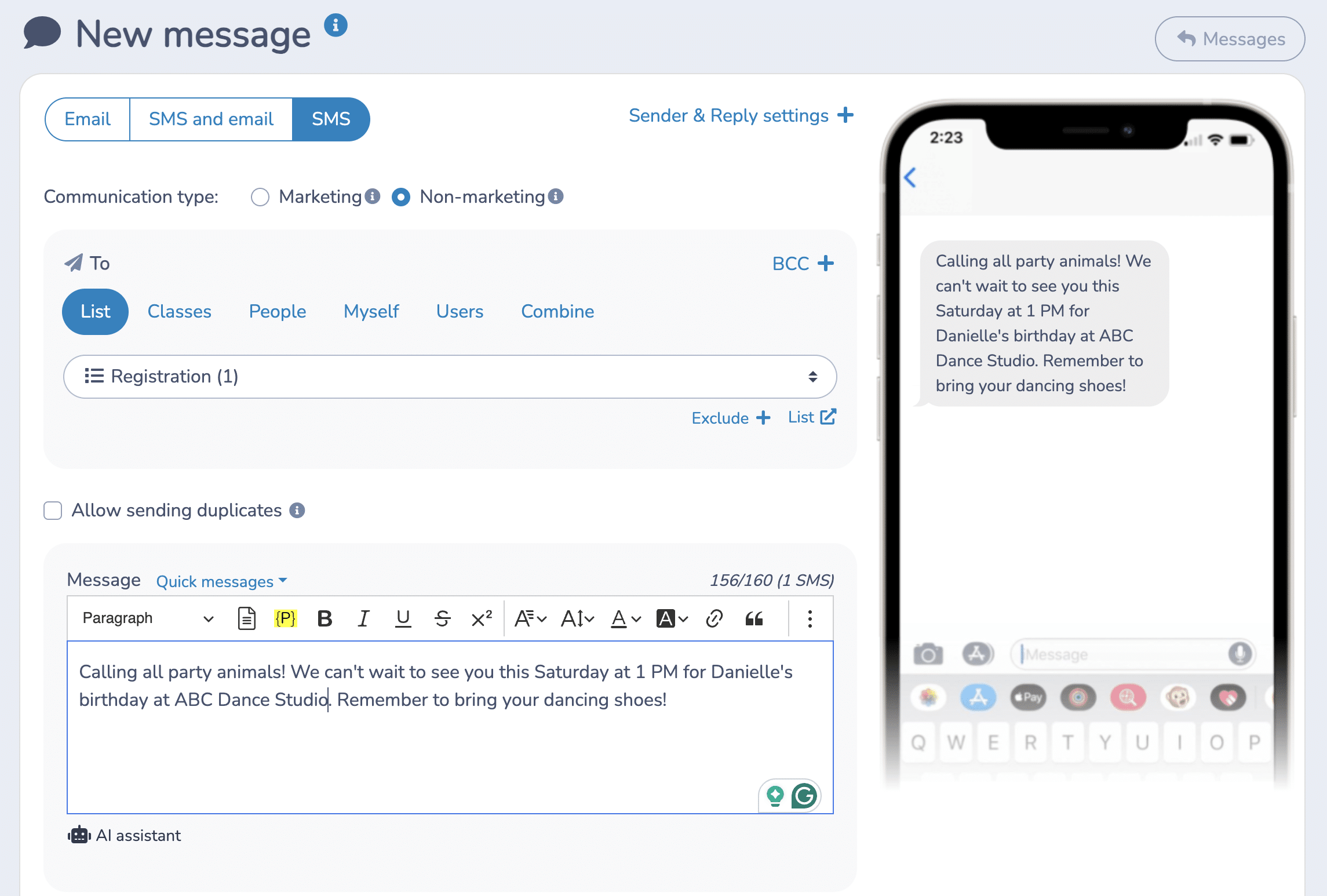Open the List in external view

812,417
